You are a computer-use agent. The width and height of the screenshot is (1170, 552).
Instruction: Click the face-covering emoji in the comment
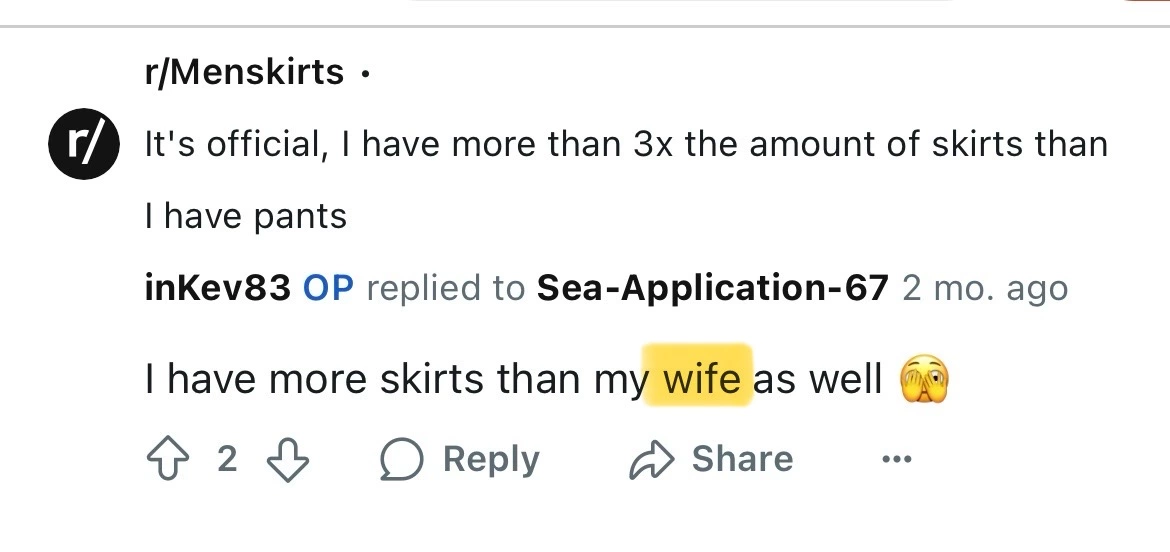click(924, 380)
